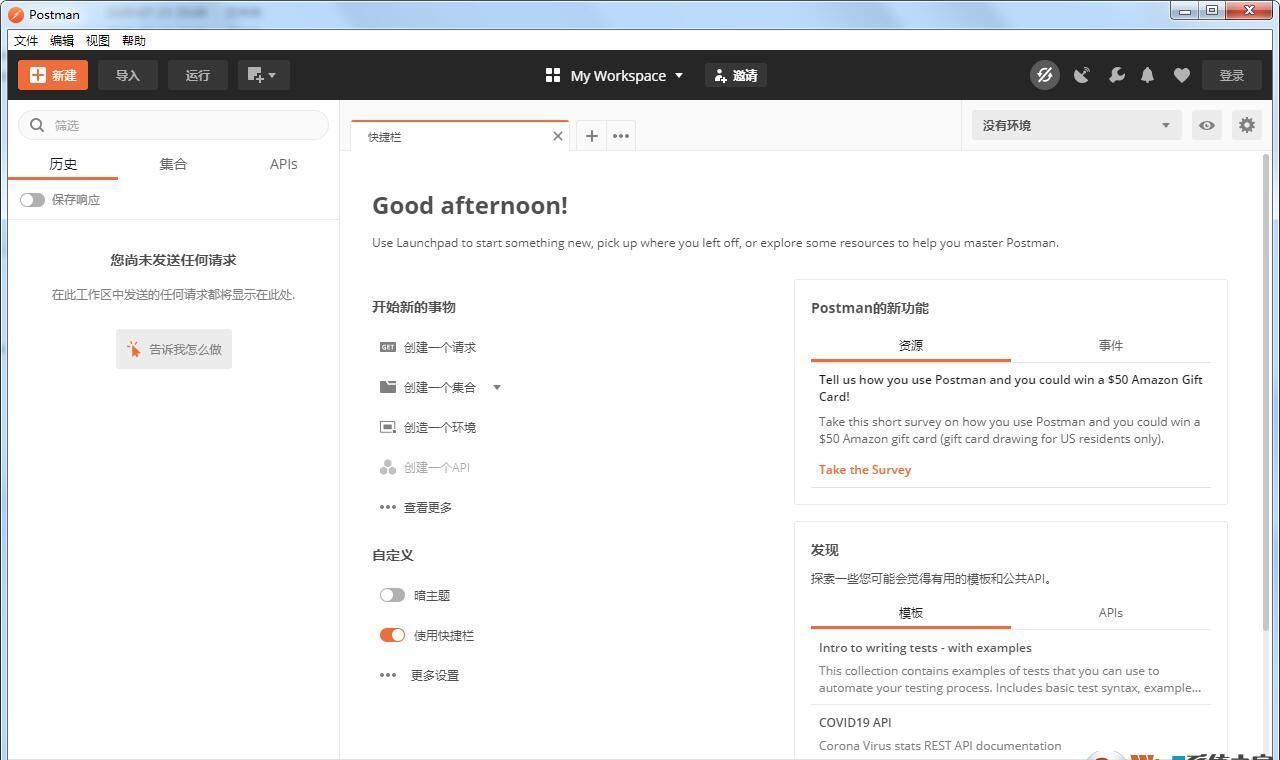The image size is (1280, 760).
Task: Open the 文件 (File) menu
Action: pyautogui.click(x=26, y=40)
